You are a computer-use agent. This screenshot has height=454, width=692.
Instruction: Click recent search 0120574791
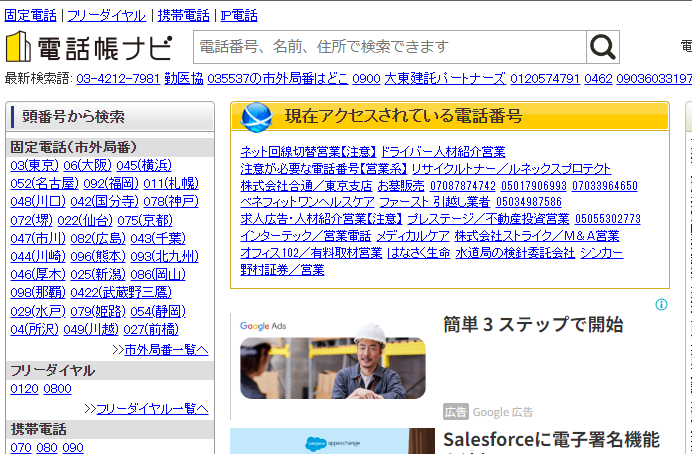545,79
